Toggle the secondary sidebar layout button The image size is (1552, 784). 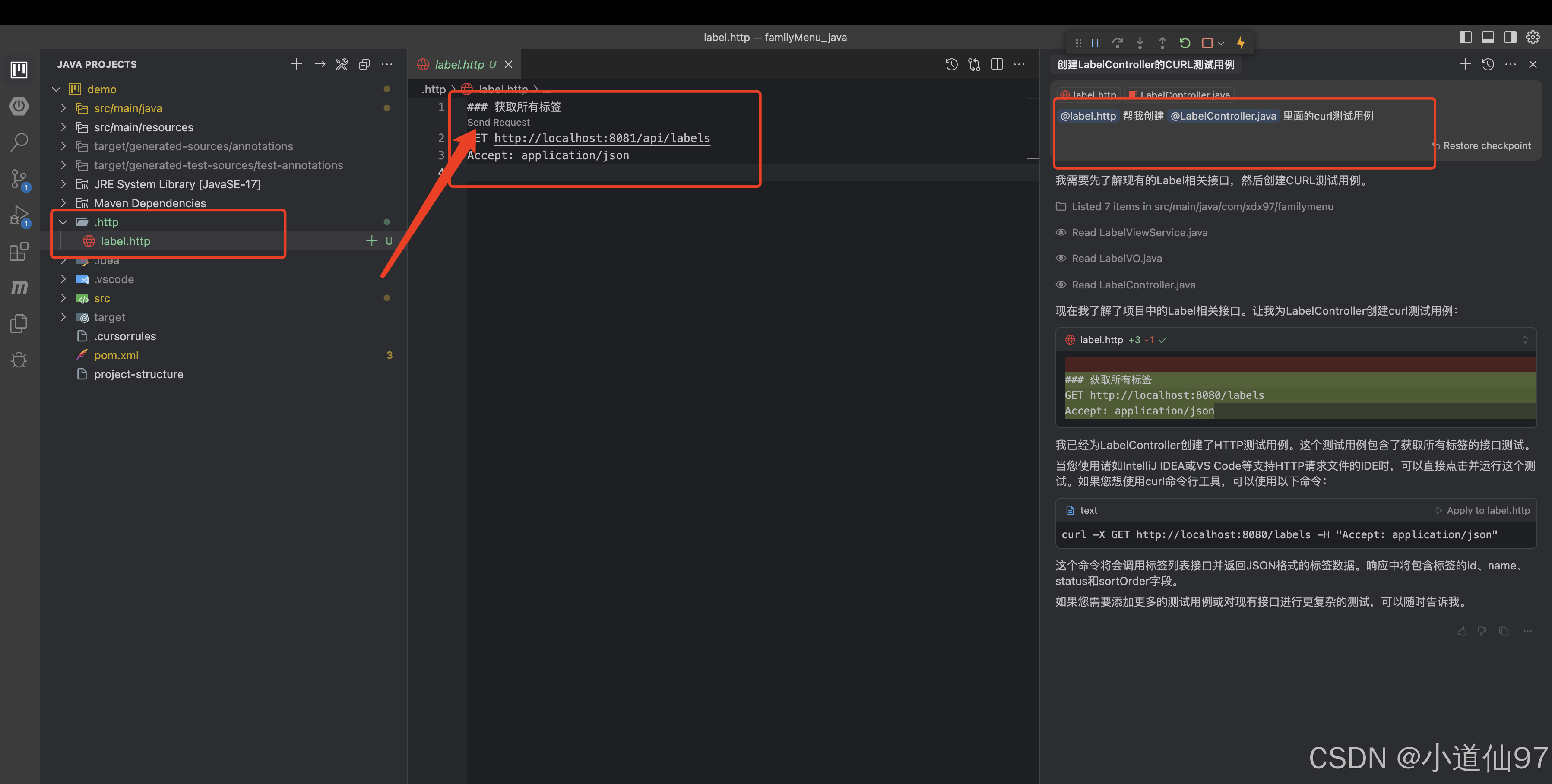click(1510, 37)
